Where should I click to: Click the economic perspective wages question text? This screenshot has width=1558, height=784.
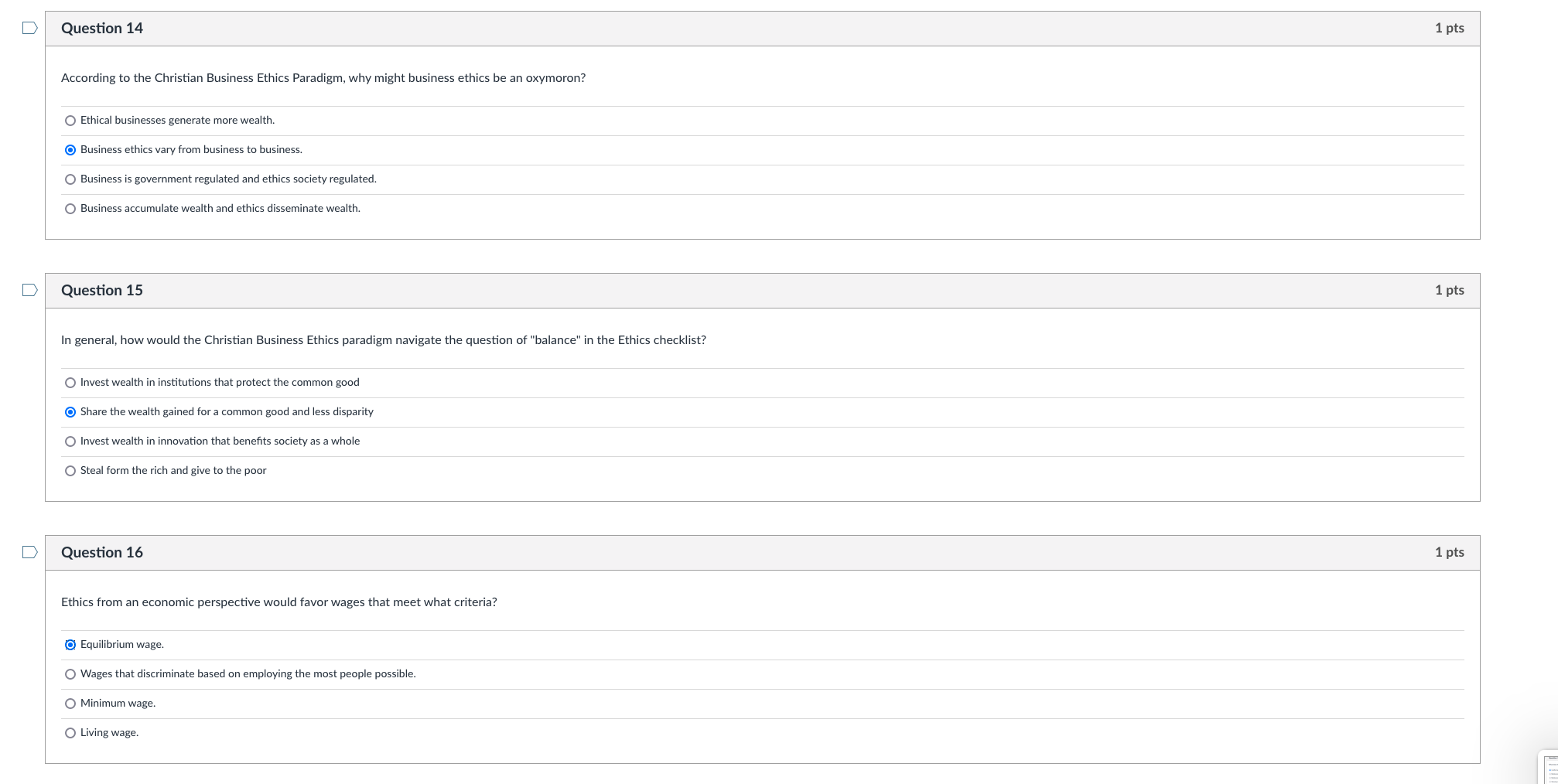279,602
